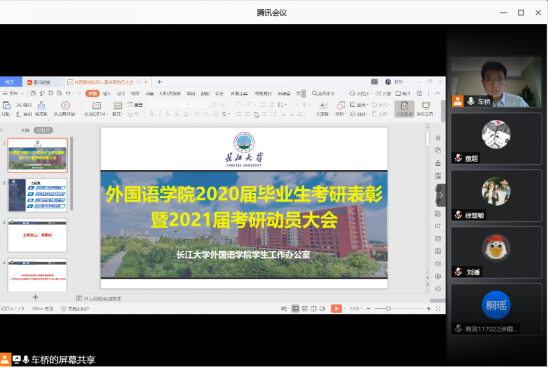Expand the participant panel collapse arrow

tap(441, 195)
